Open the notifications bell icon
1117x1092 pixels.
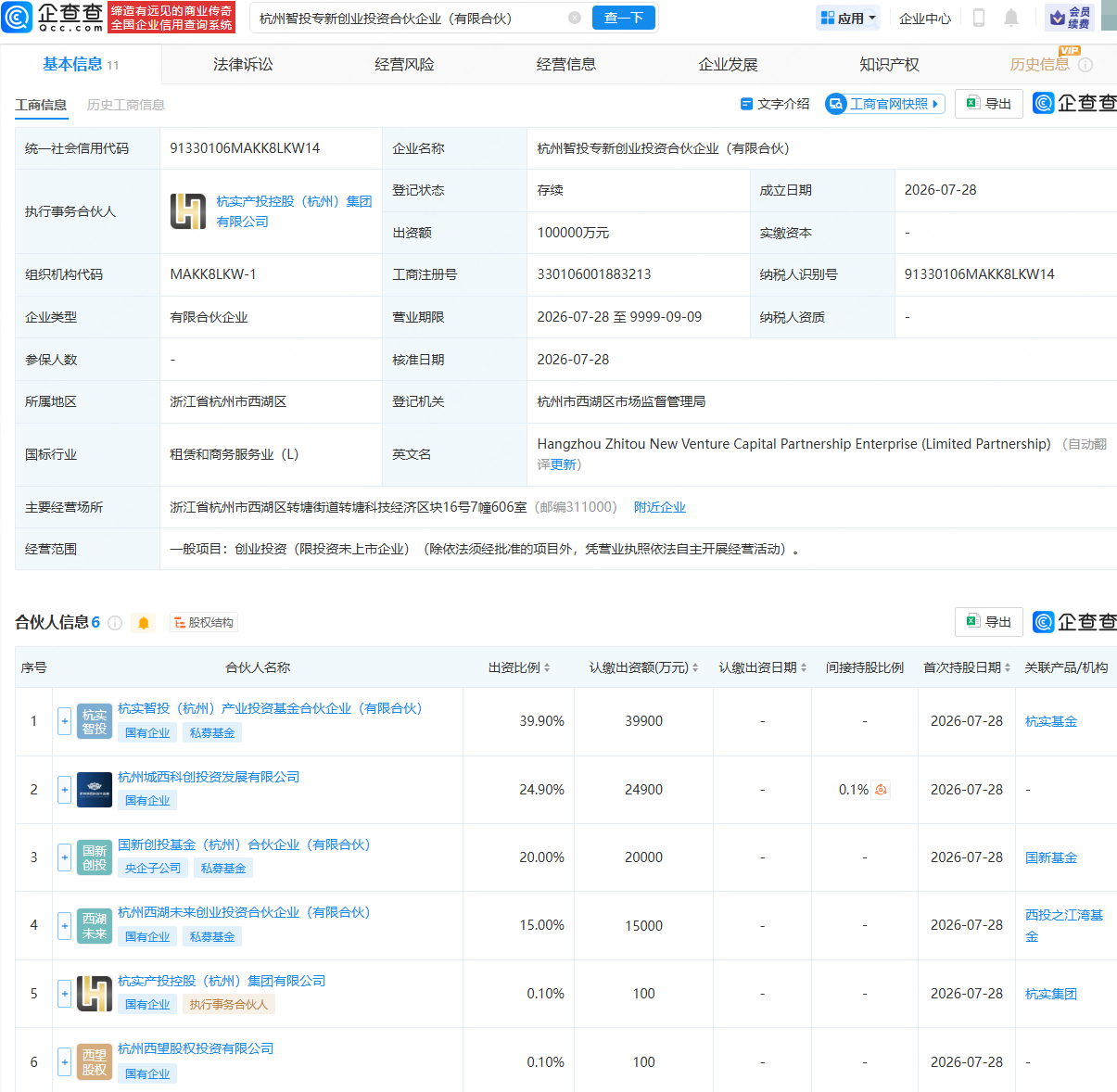click(1011, 18)
